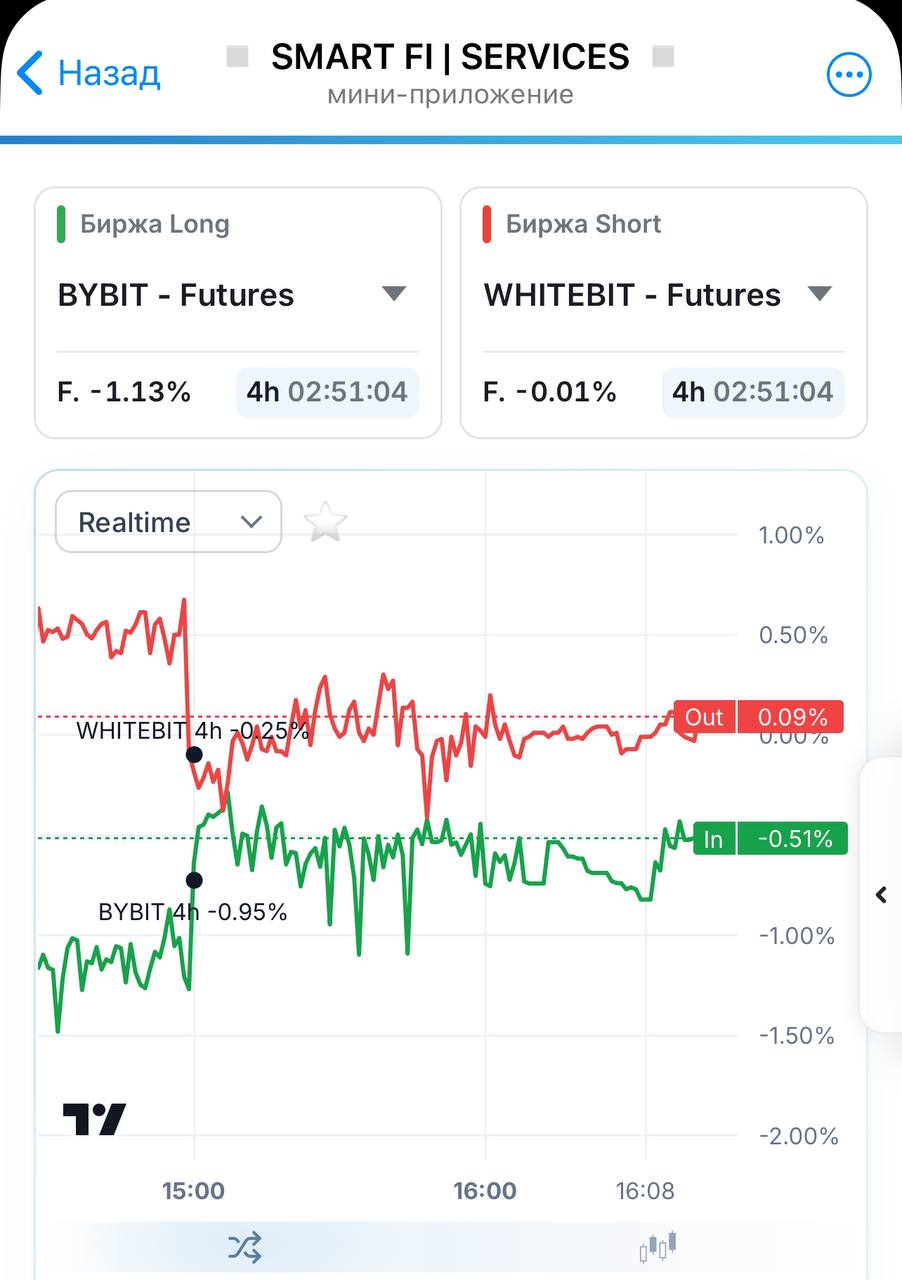Image resolution: width=902 pixels, height=1280 pixels.
Task: Select the 16:00 time axis label
Action: [485, 1190]
